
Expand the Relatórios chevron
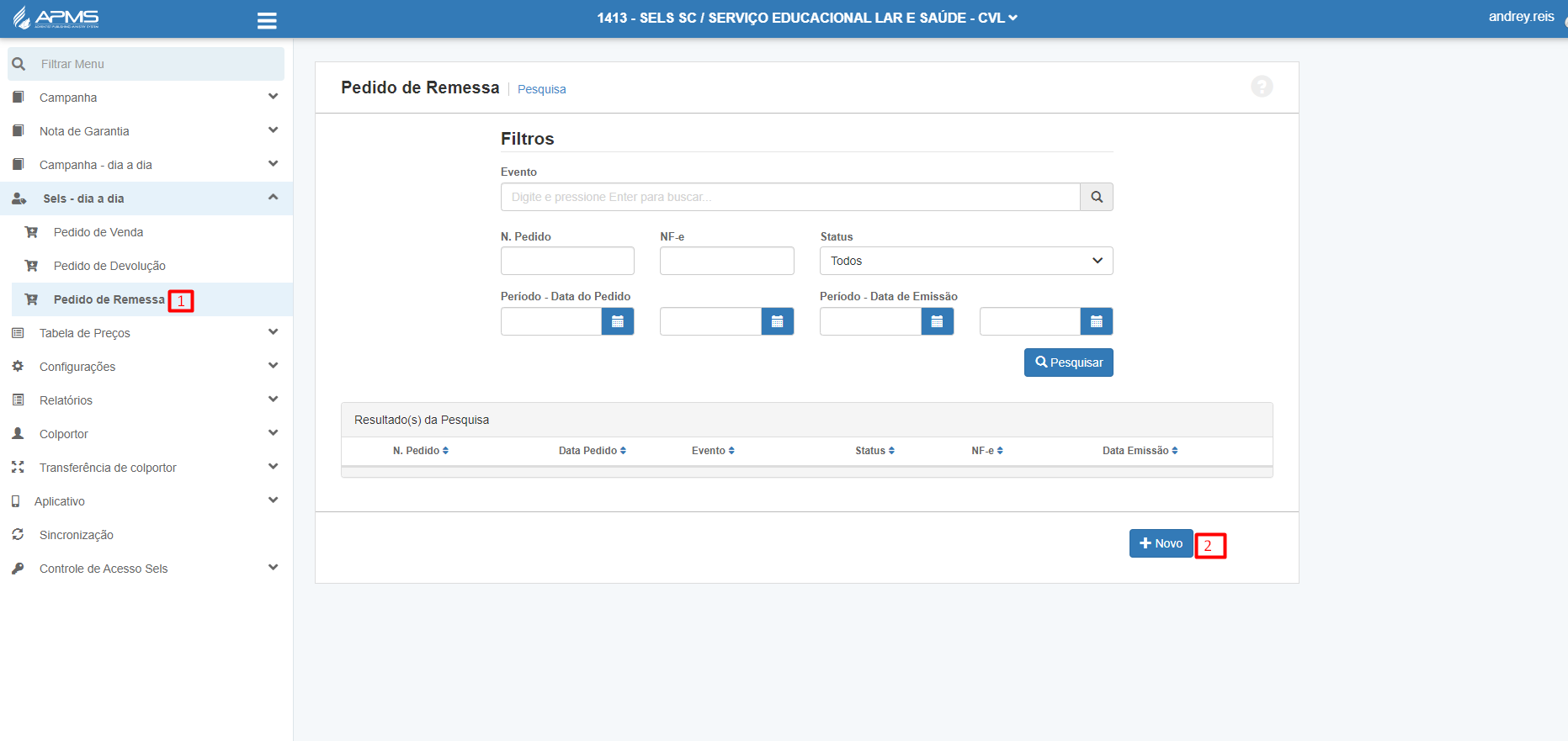tap(273, 400)
